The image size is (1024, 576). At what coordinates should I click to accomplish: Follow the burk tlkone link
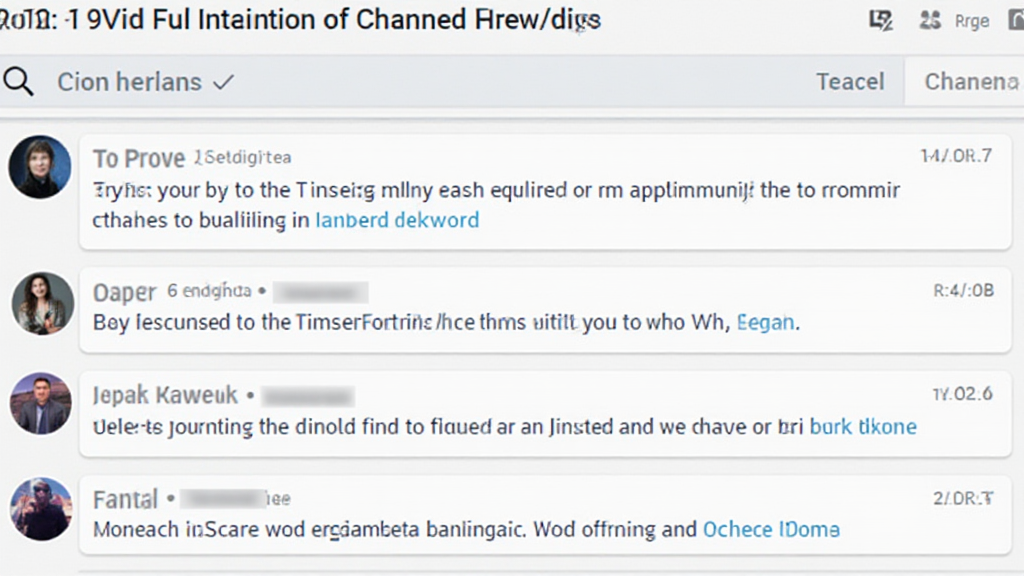click(862, 427)
